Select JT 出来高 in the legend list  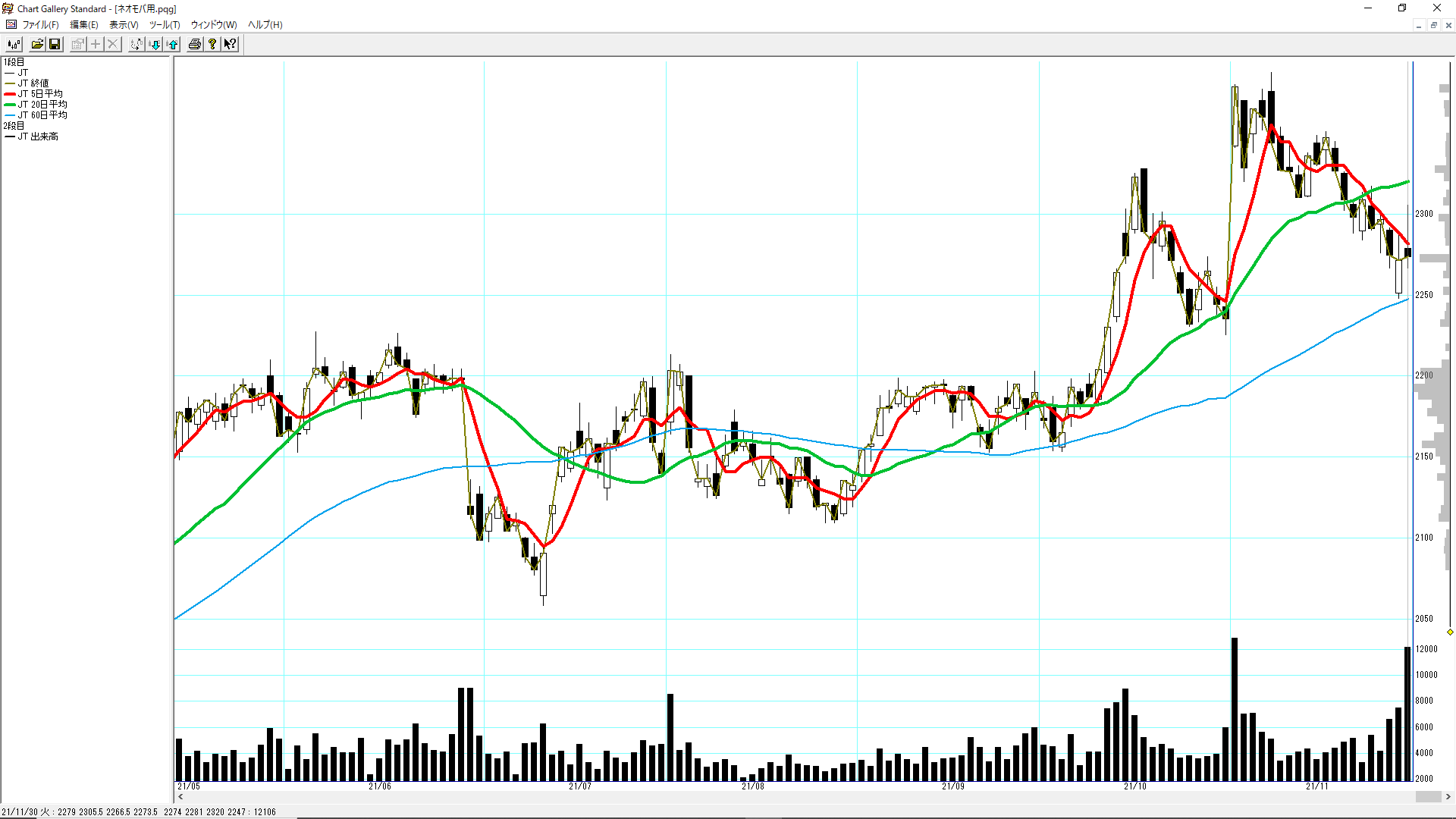(x=38, y=136)
